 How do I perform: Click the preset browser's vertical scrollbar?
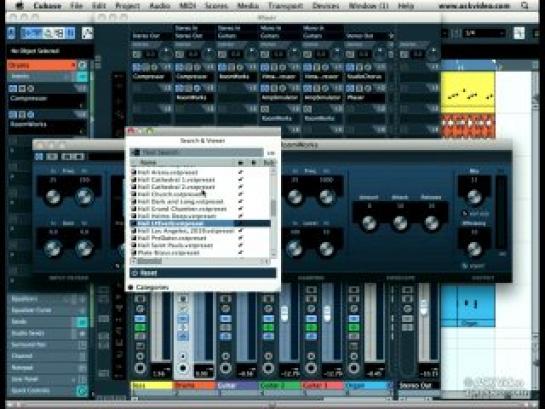(x=274, y=212)
